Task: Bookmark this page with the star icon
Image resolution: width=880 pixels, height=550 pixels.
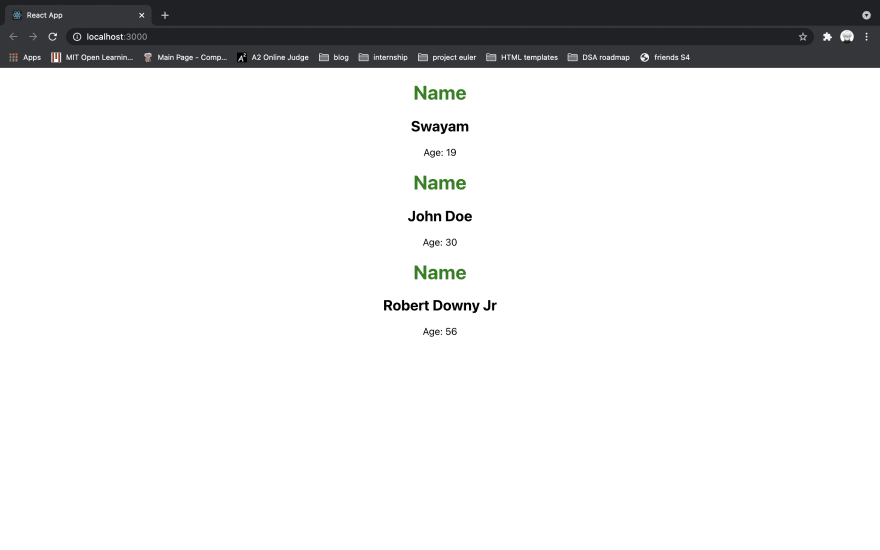Action: coord(803,36)
